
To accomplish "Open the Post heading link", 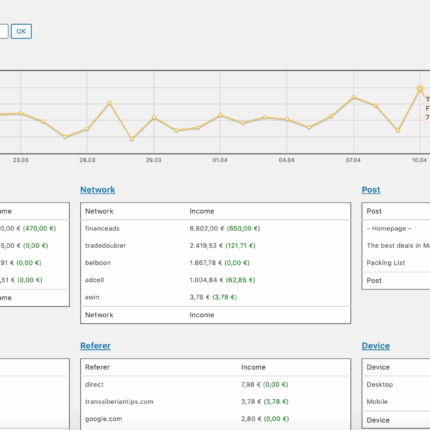I will coord(371,190).
